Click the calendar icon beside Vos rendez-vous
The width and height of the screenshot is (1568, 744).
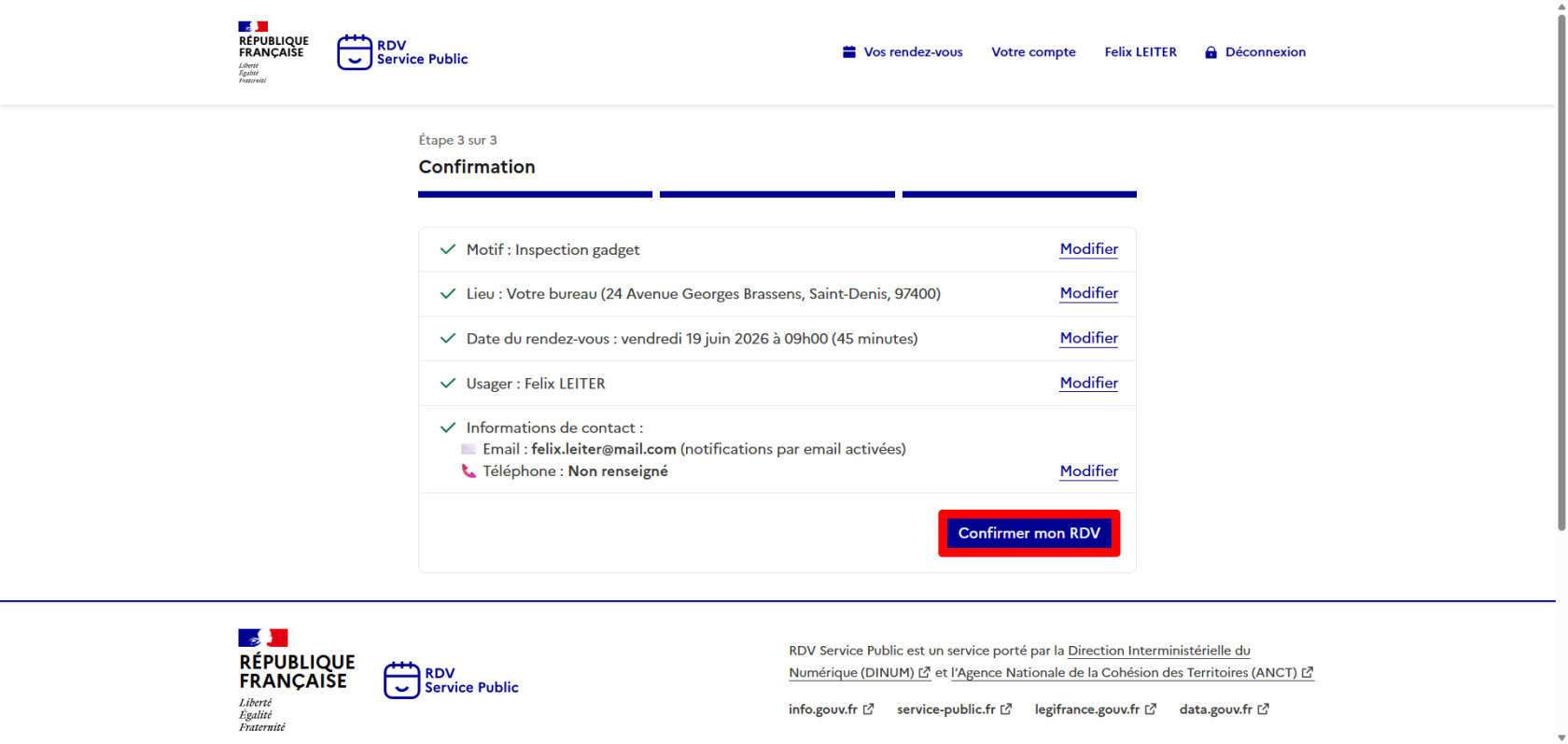[849, 52]
